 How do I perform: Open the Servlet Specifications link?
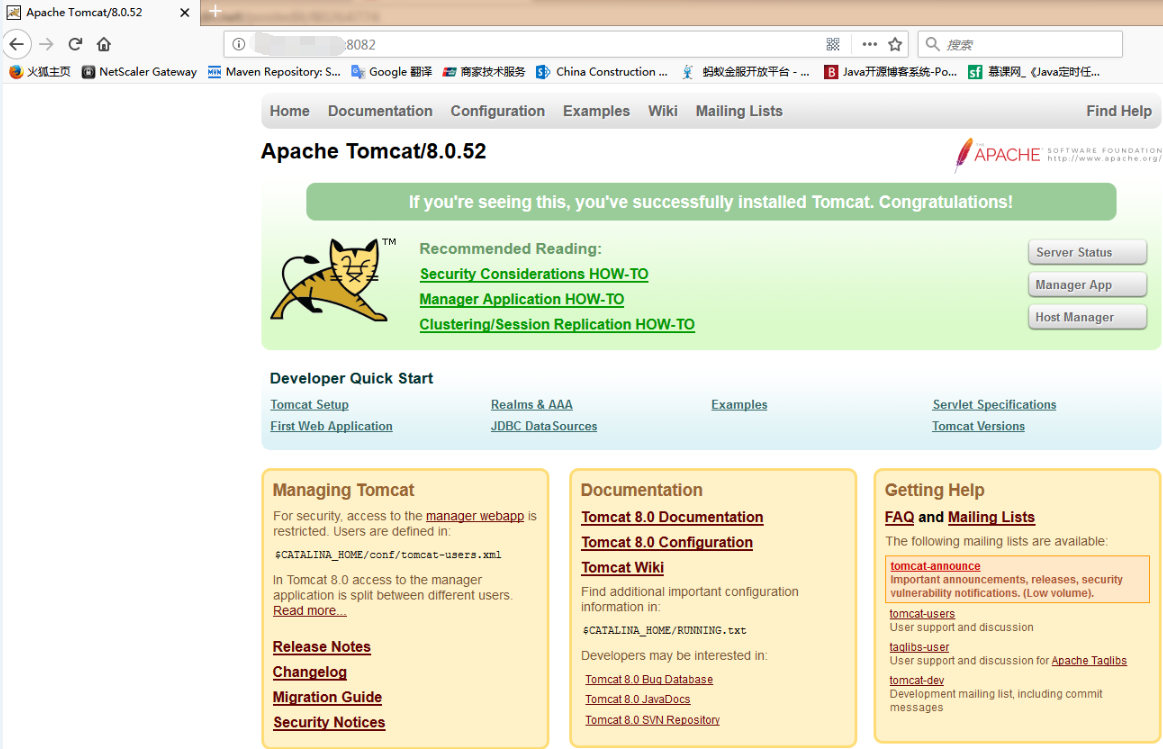(994, 405)
